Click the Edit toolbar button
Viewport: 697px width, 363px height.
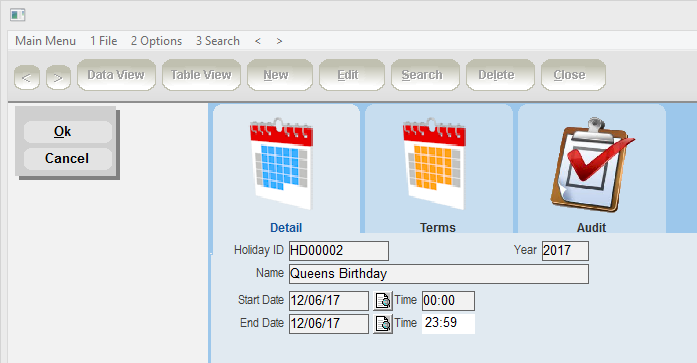[352, 75]
